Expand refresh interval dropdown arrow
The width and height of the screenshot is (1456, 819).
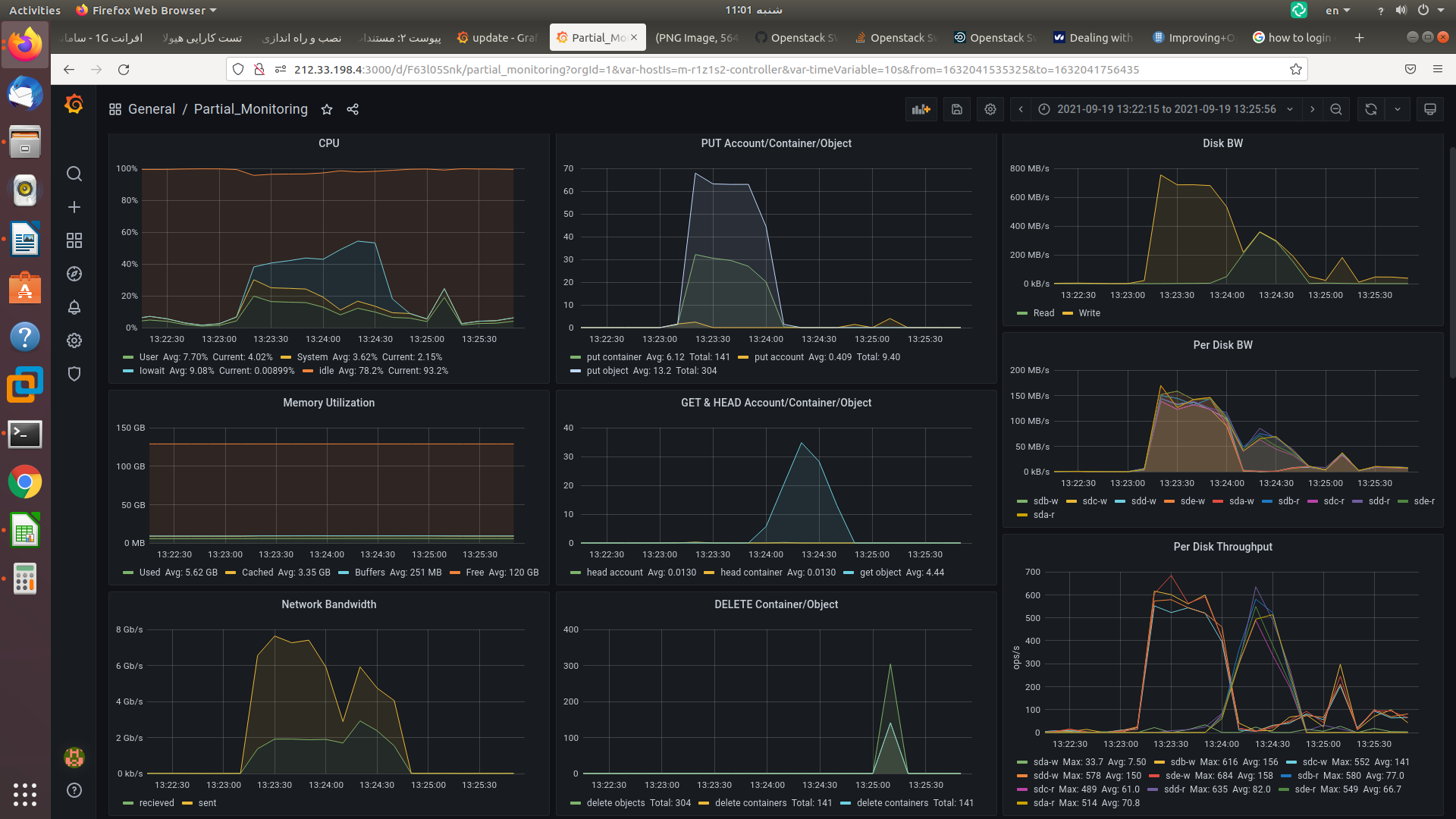point(1398,109)
